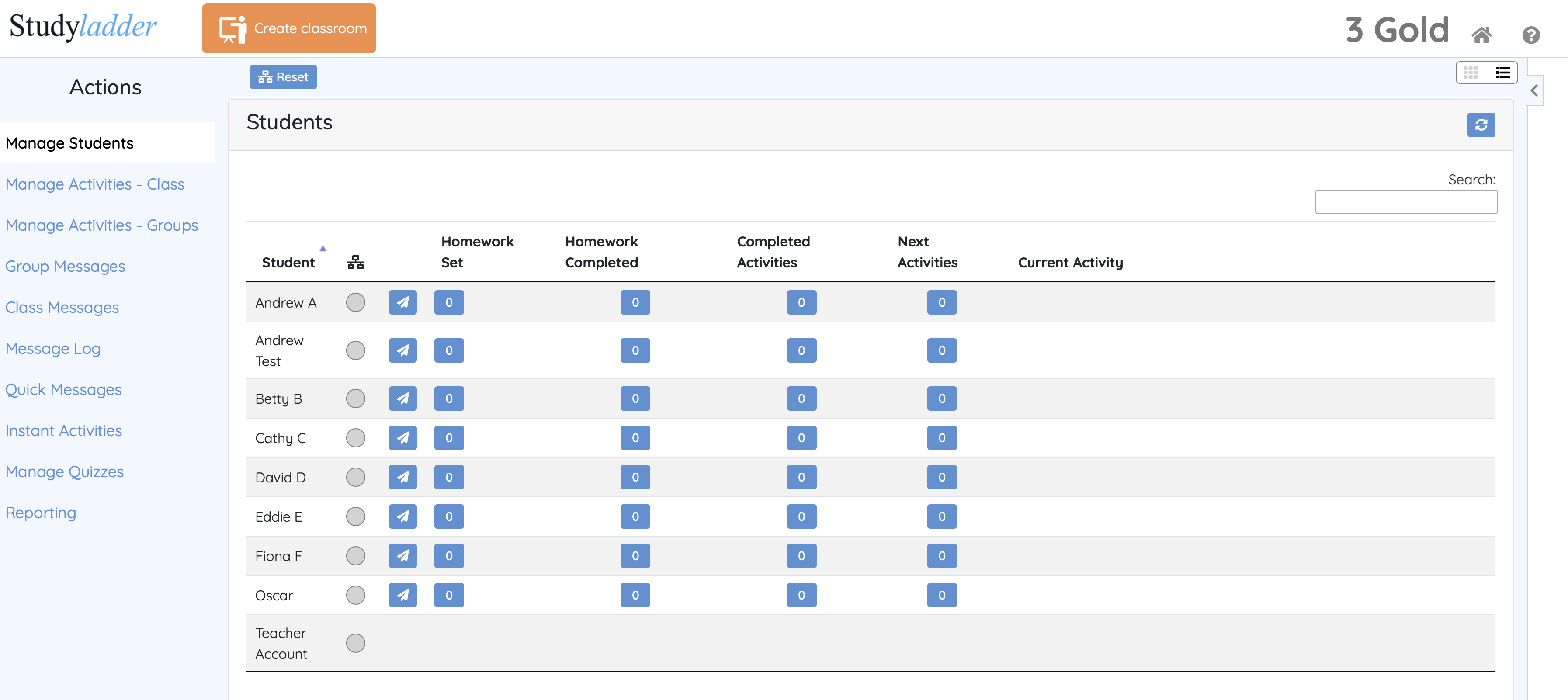Switch to list view layout

(1502, 73)
